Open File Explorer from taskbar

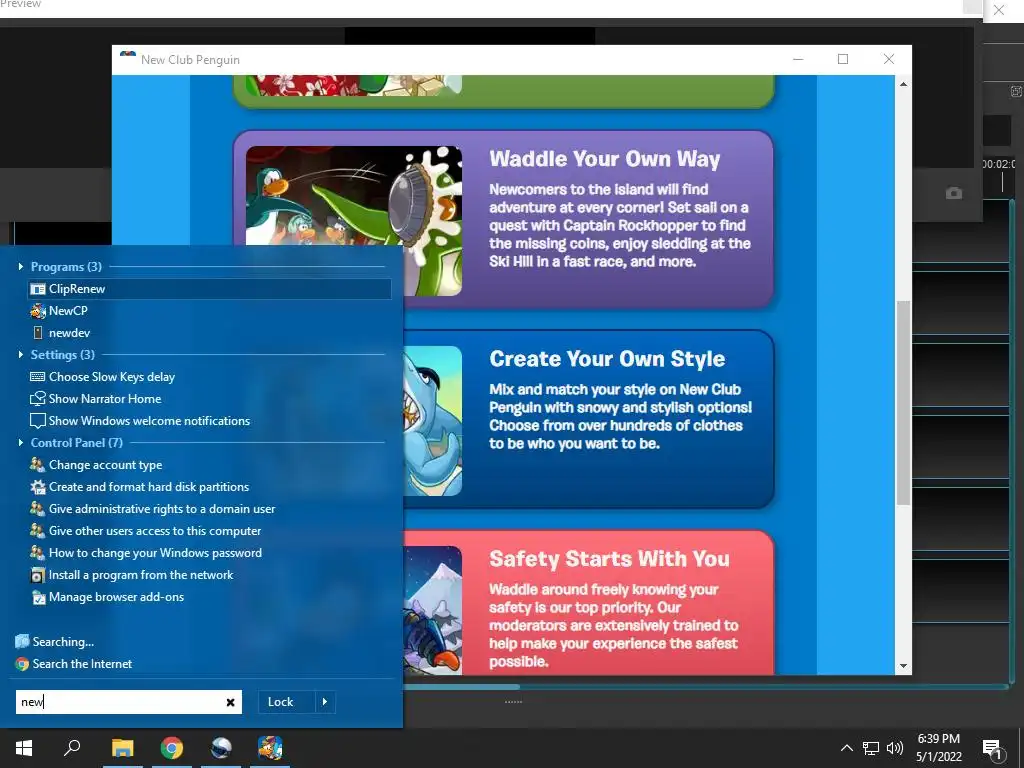tap(122, 748)
